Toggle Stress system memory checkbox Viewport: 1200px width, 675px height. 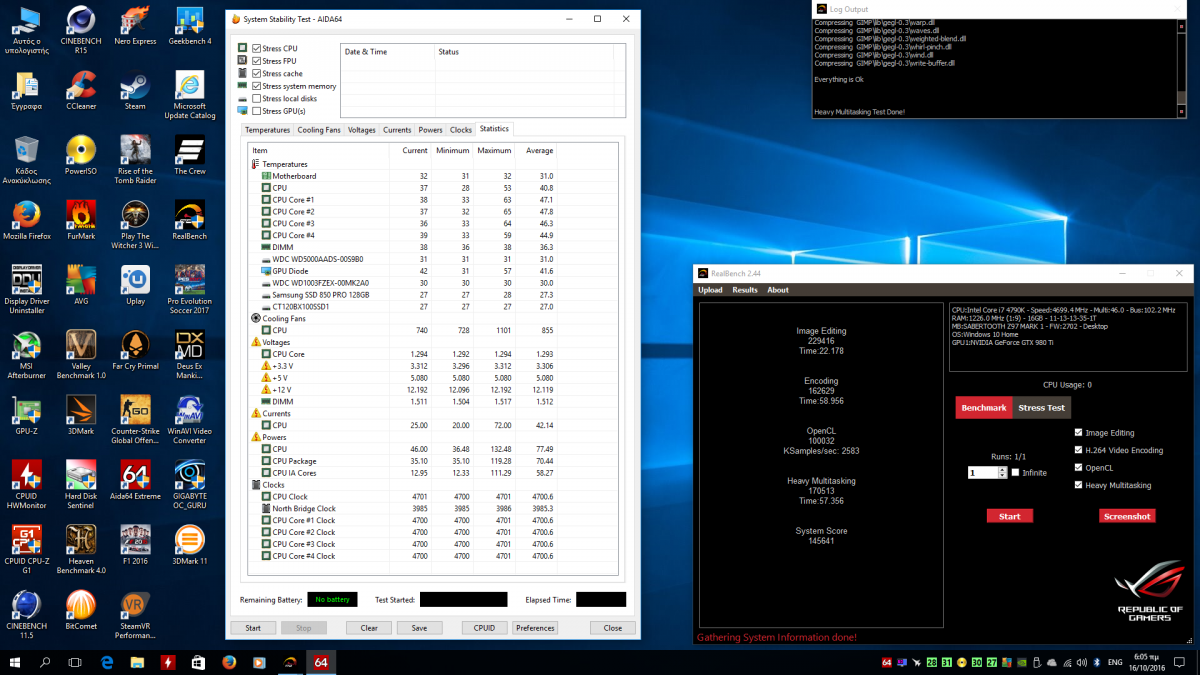coord(256,86)
